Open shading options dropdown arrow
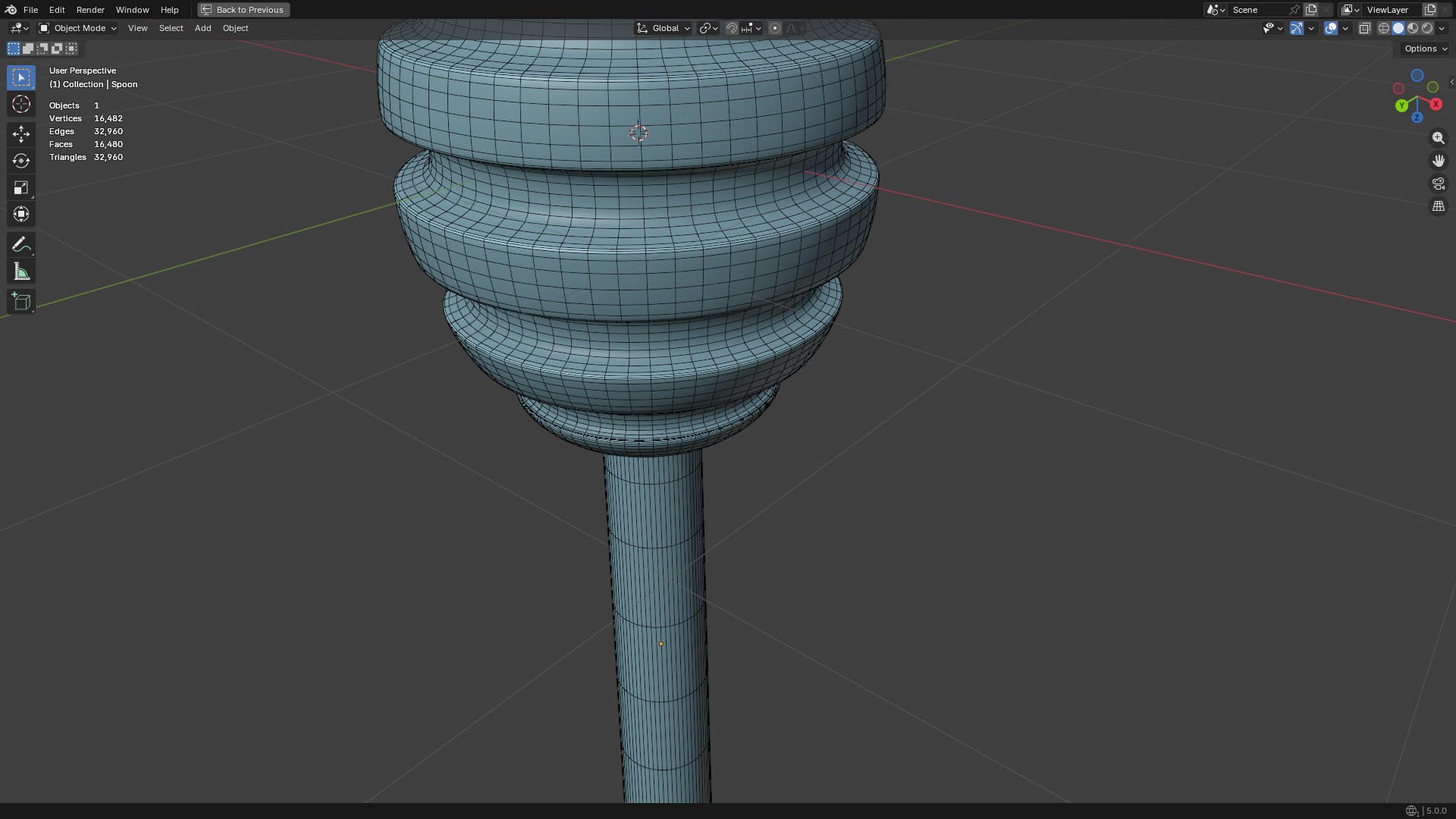 click(x=1442, y=28)
